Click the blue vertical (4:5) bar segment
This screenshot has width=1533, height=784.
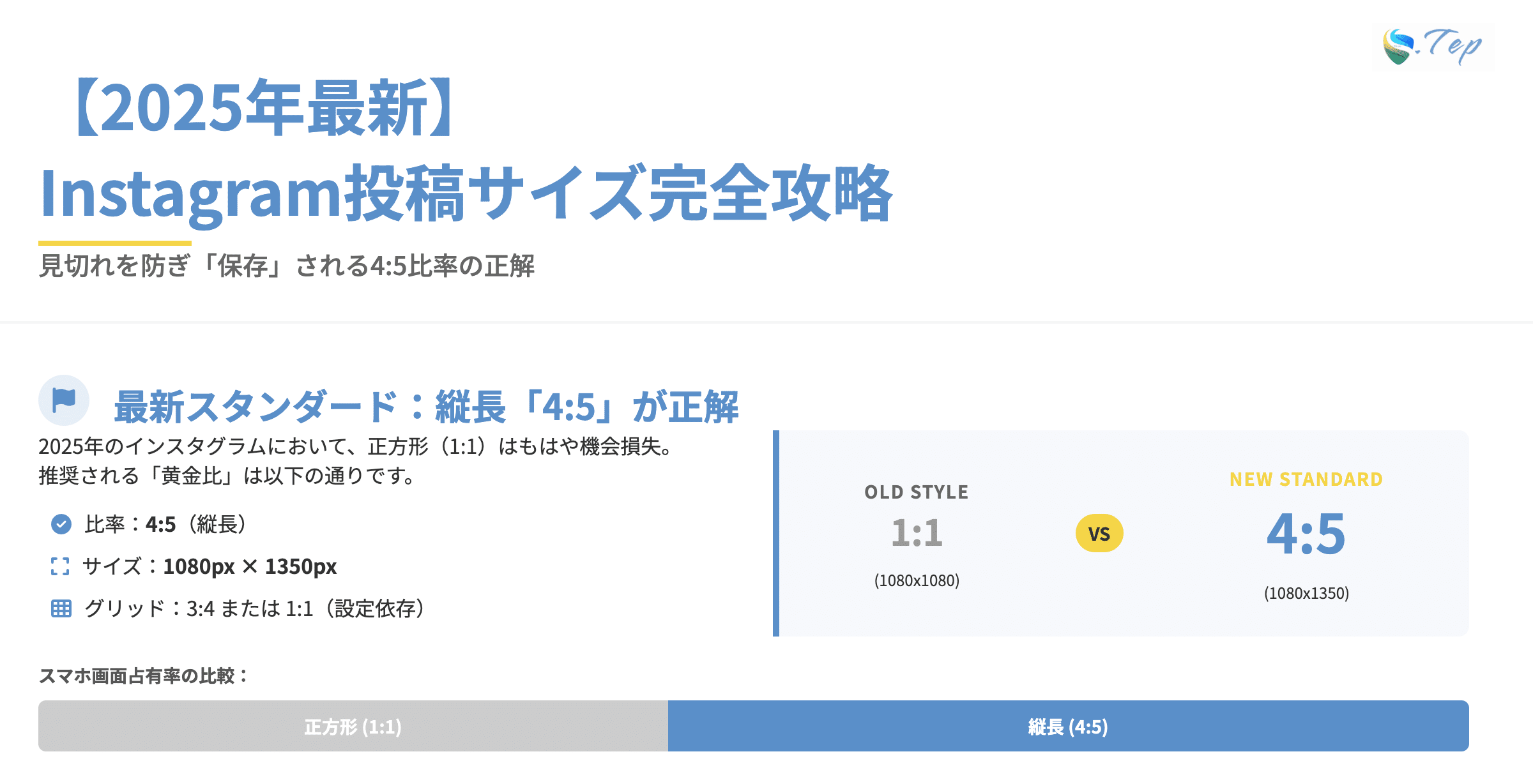pos(1068,727)
